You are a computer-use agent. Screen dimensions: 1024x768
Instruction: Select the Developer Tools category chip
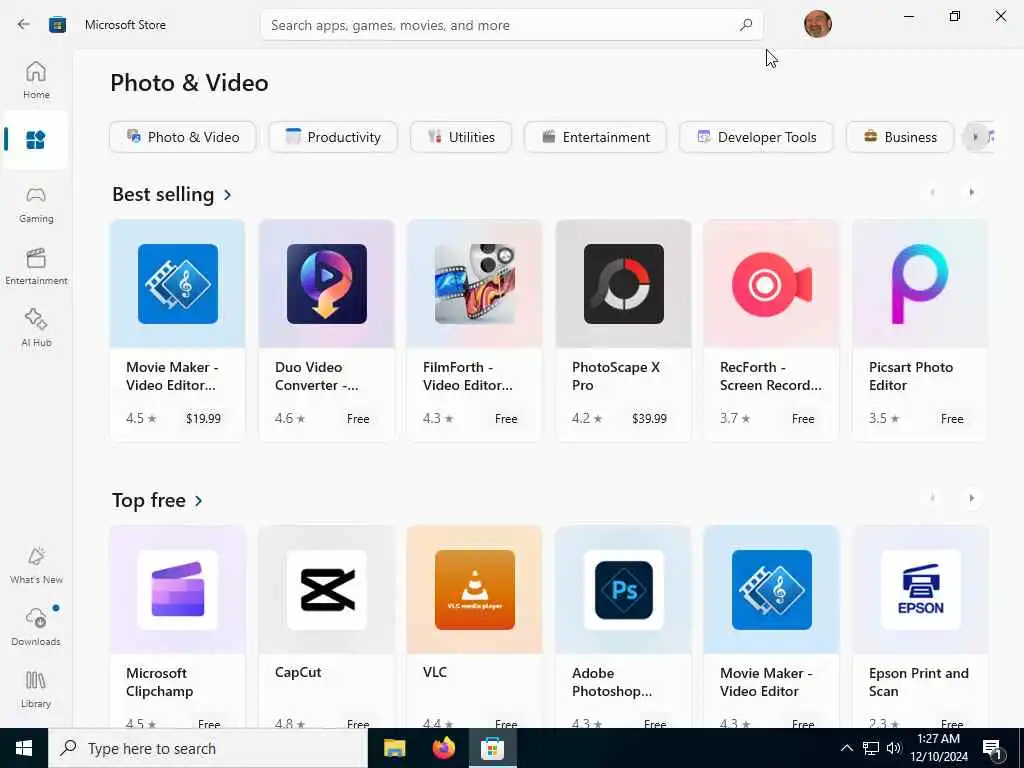point(756,137)
